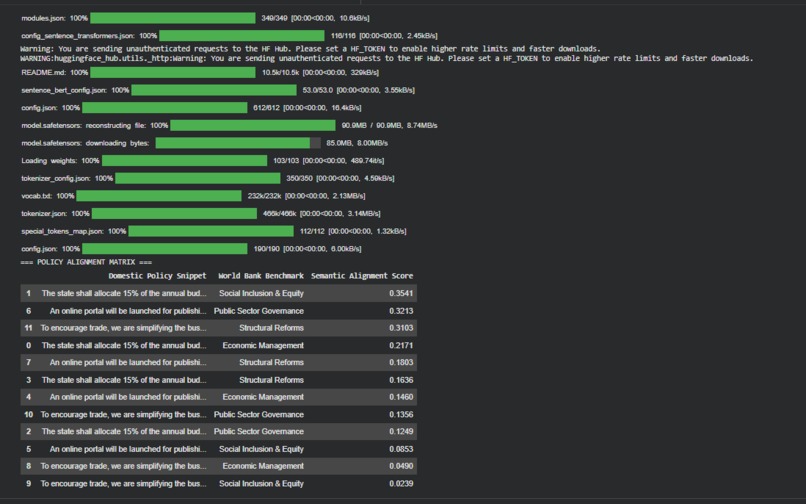806x504 pixels.
Task: Click the 'An online portal' snippet in the 0.1460 row
Action: [x=128, y=397]
